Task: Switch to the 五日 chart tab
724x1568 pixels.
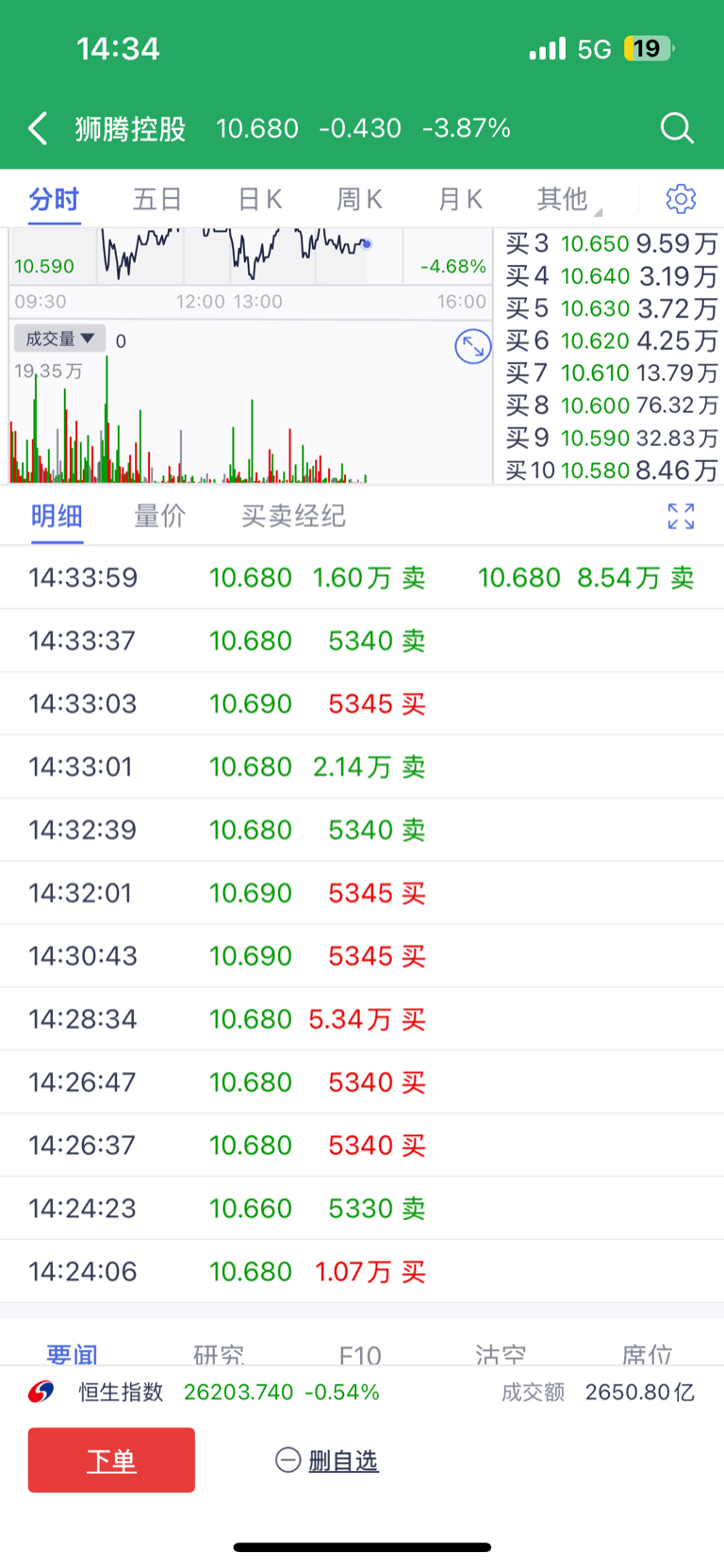Action: 156,199
